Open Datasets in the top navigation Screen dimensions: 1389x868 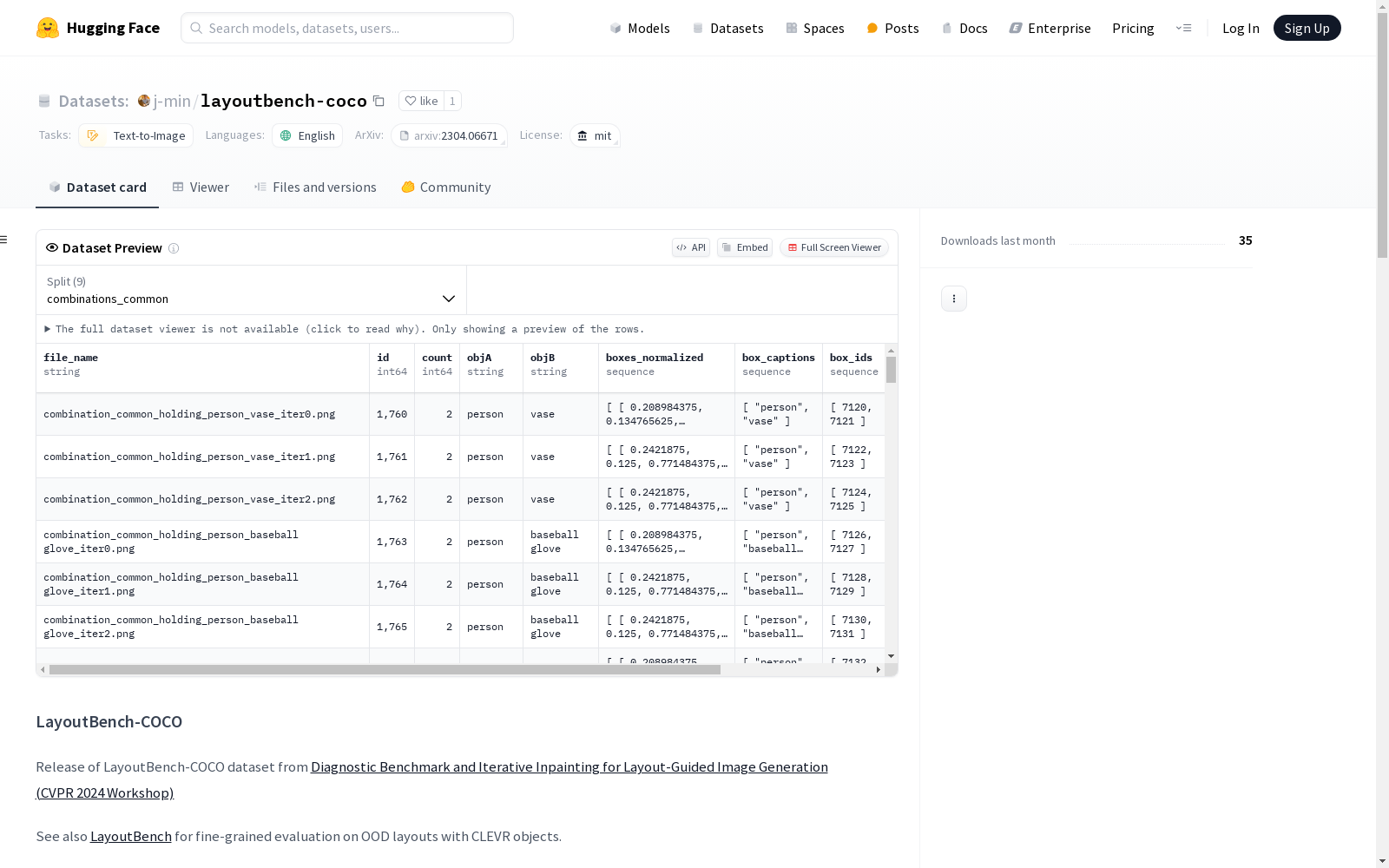pos(727,28)
